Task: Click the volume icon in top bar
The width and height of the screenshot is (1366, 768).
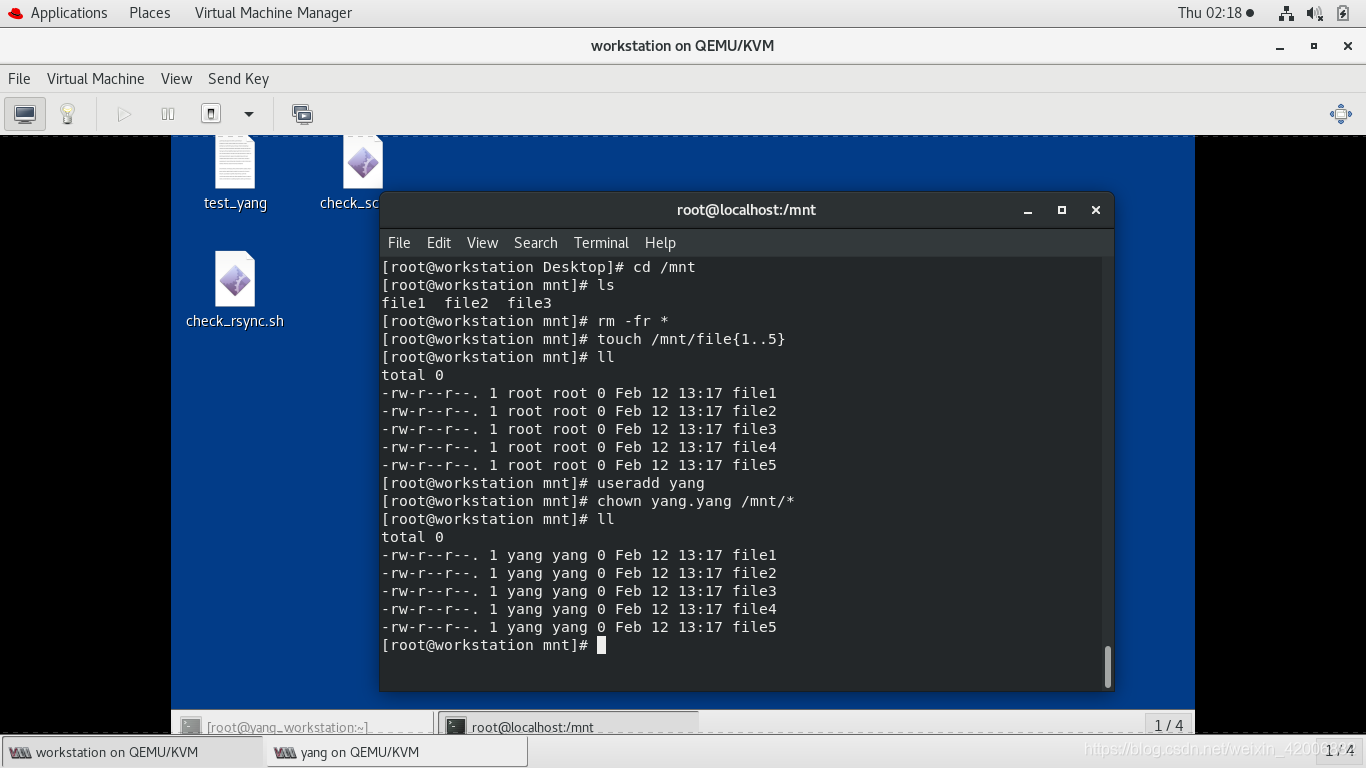Action: (x=1315, y=13)
